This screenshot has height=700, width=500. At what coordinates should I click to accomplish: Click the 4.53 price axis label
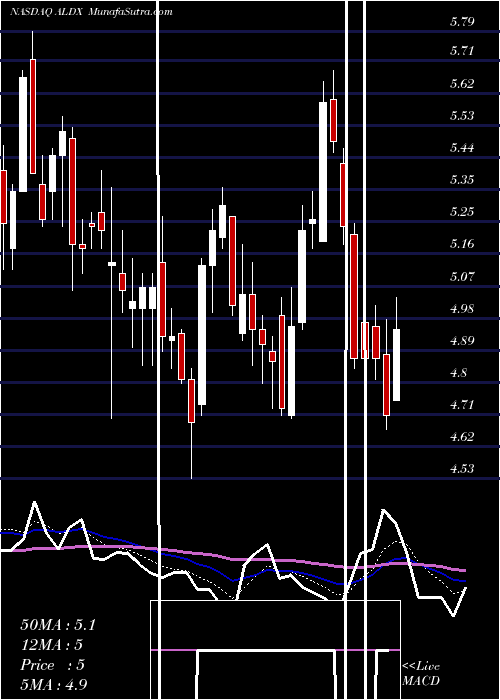pyautogui.click(x=462, y=469)
